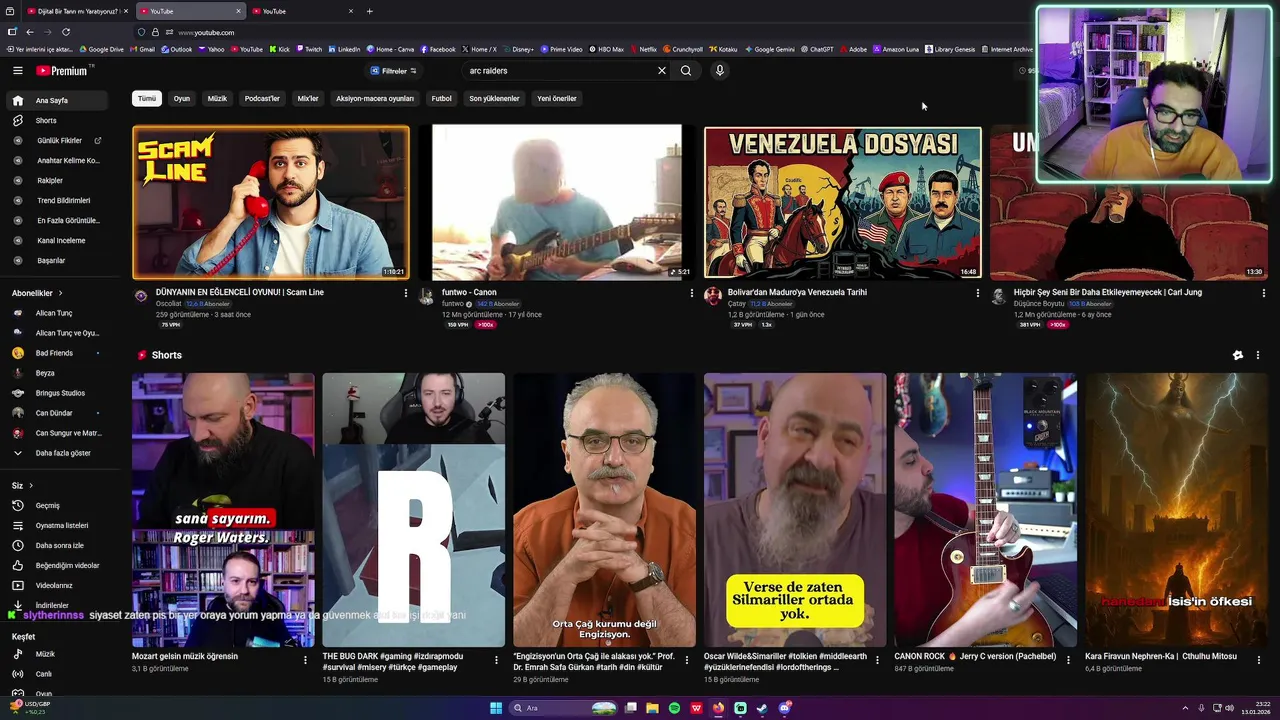Select the Aksiyon-macera oyunları chip
Image resolution: width=1280 pixels, height=720 pixels.
click(375, 99)
